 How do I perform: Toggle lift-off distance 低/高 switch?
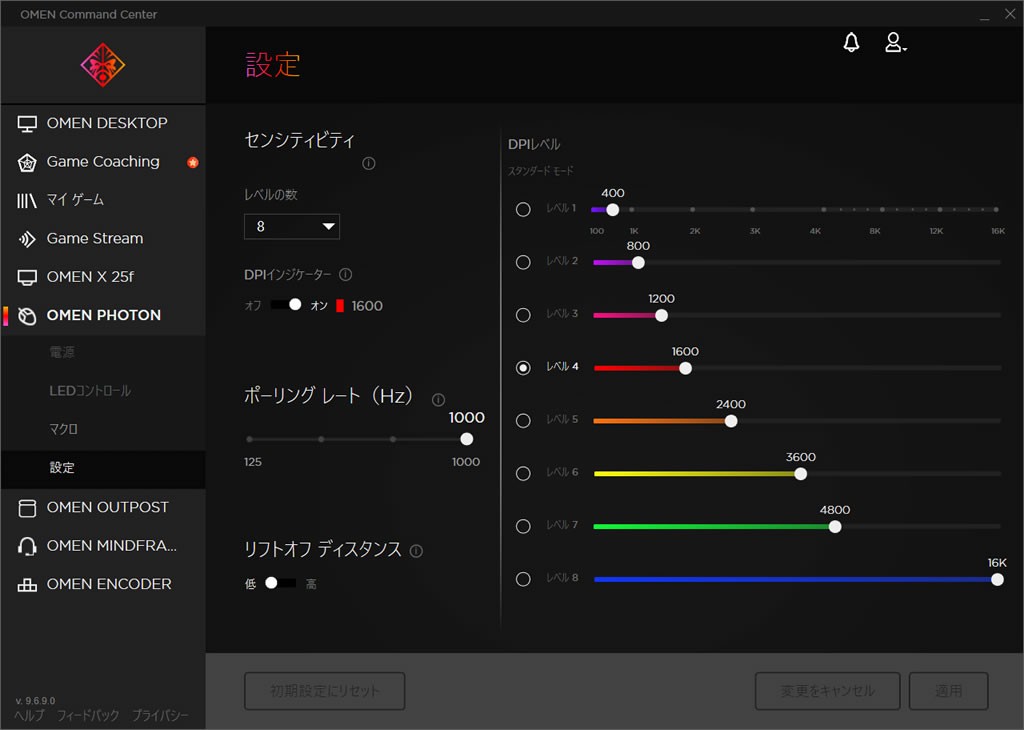coord(280,582)
